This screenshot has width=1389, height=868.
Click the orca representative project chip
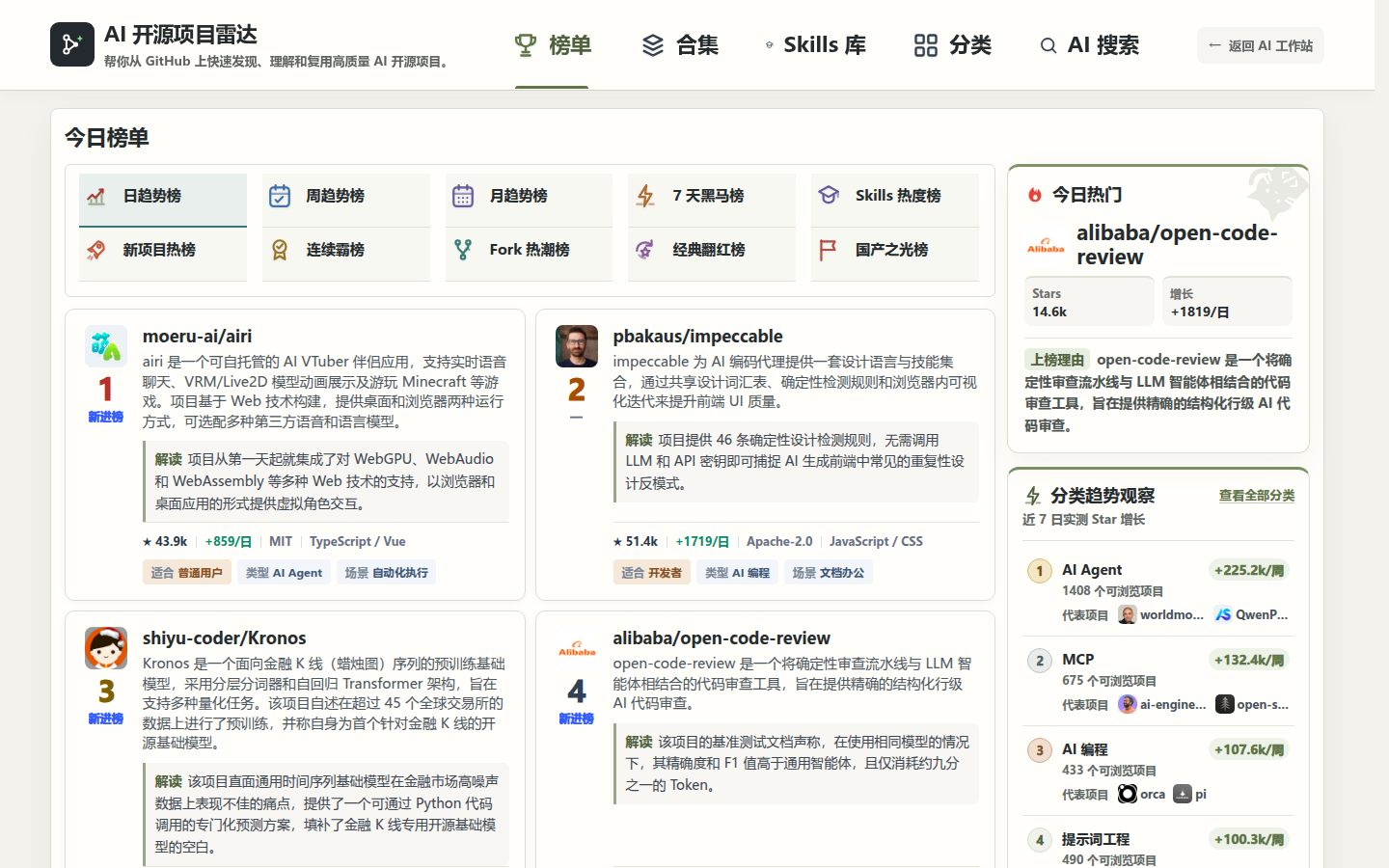click(1141, 794)
